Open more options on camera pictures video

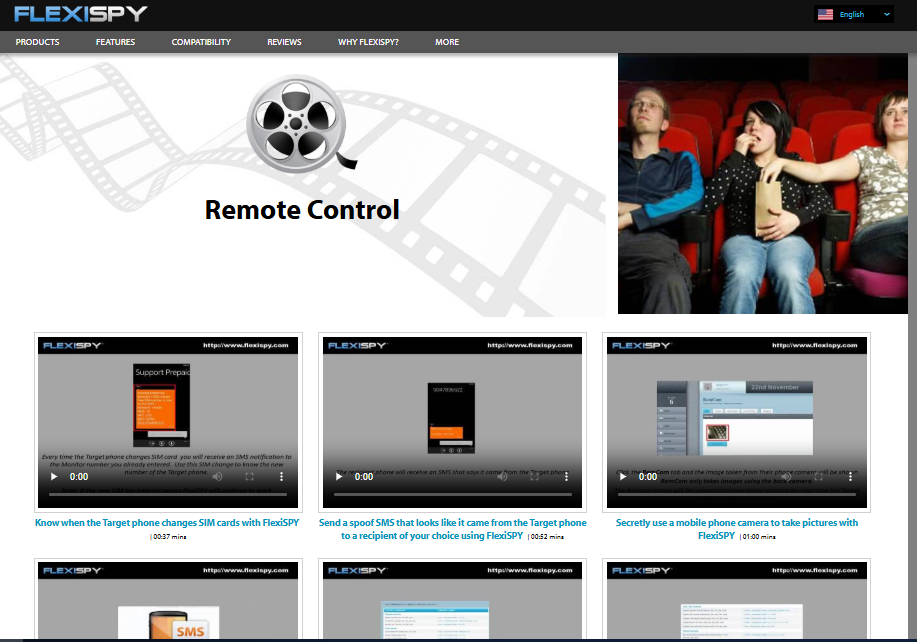pos(850,477)
